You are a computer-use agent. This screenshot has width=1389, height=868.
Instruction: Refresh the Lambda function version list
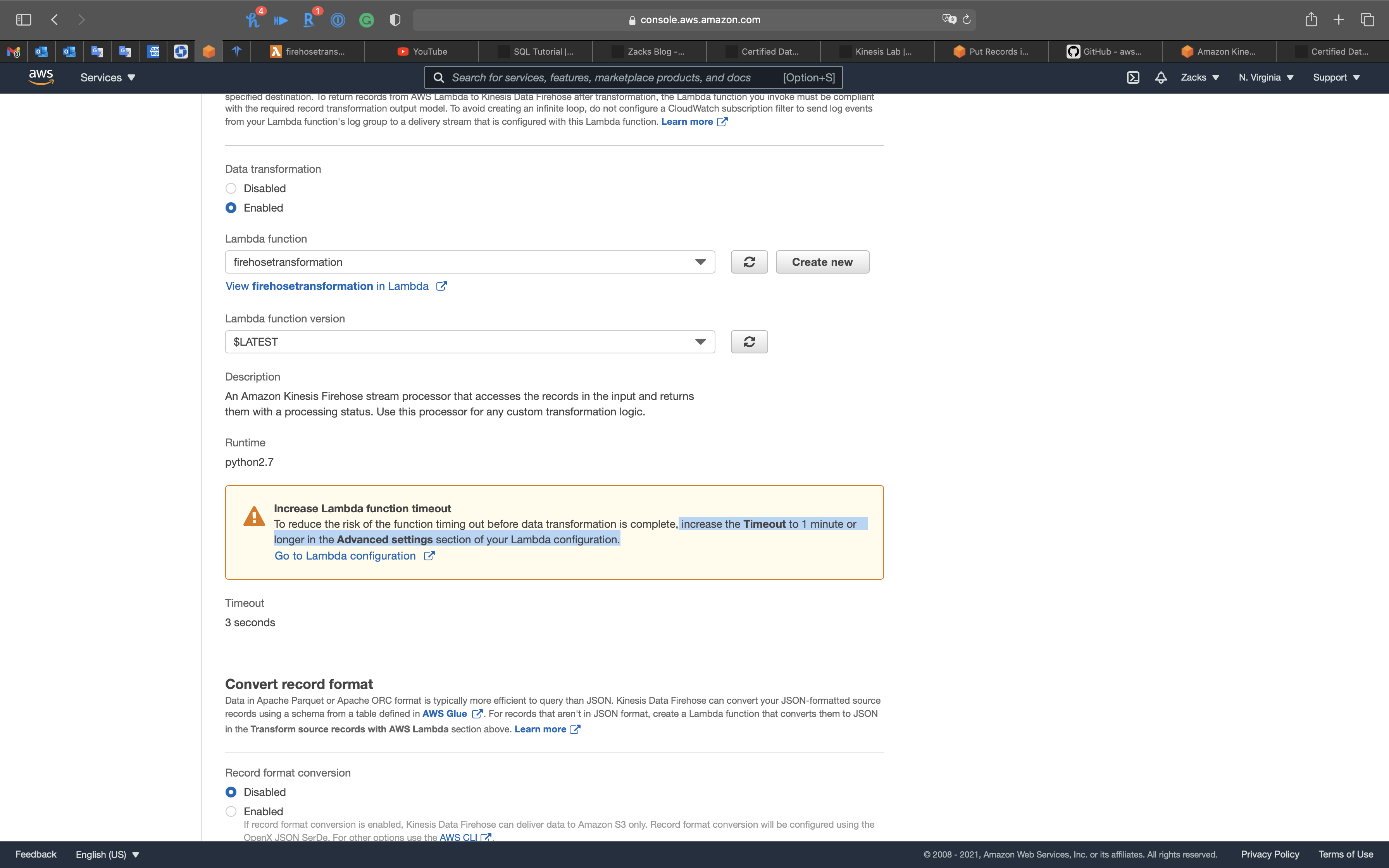(x=749, y=341)
